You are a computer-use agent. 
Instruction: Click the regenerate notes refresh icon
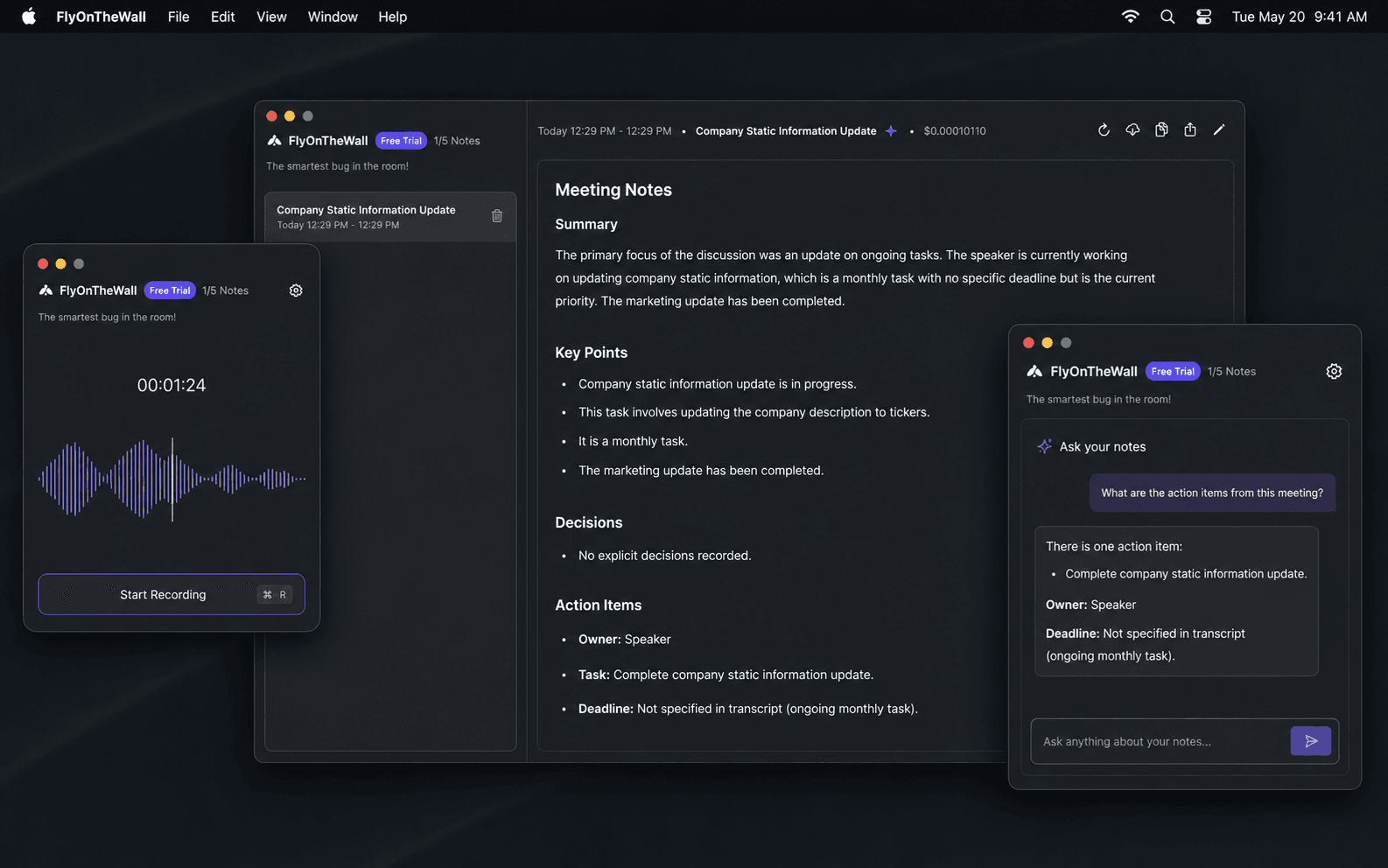1104,130
